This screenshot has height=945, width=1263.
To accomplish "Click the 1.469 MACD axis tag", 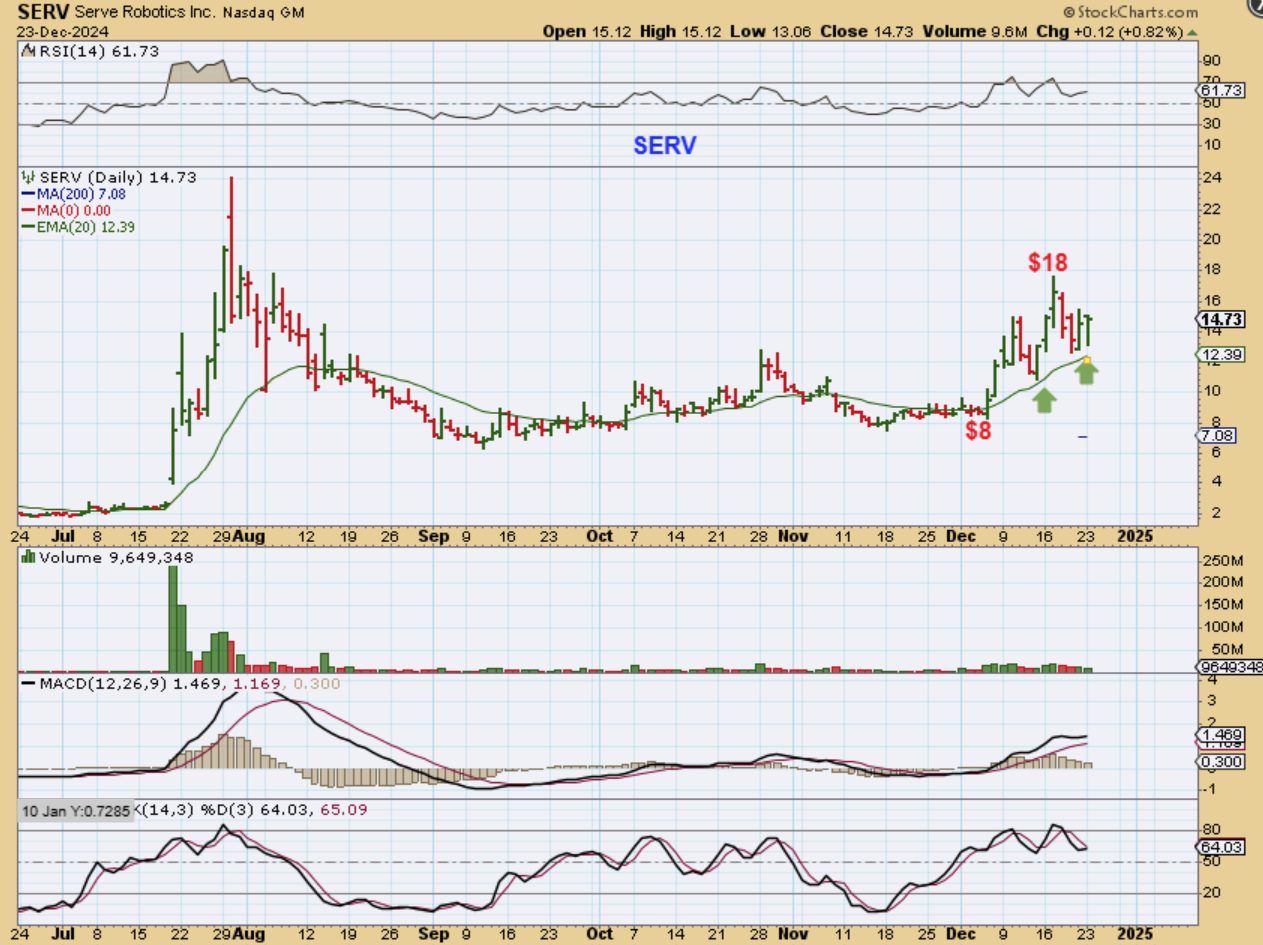I will (x=1218, y=734).
